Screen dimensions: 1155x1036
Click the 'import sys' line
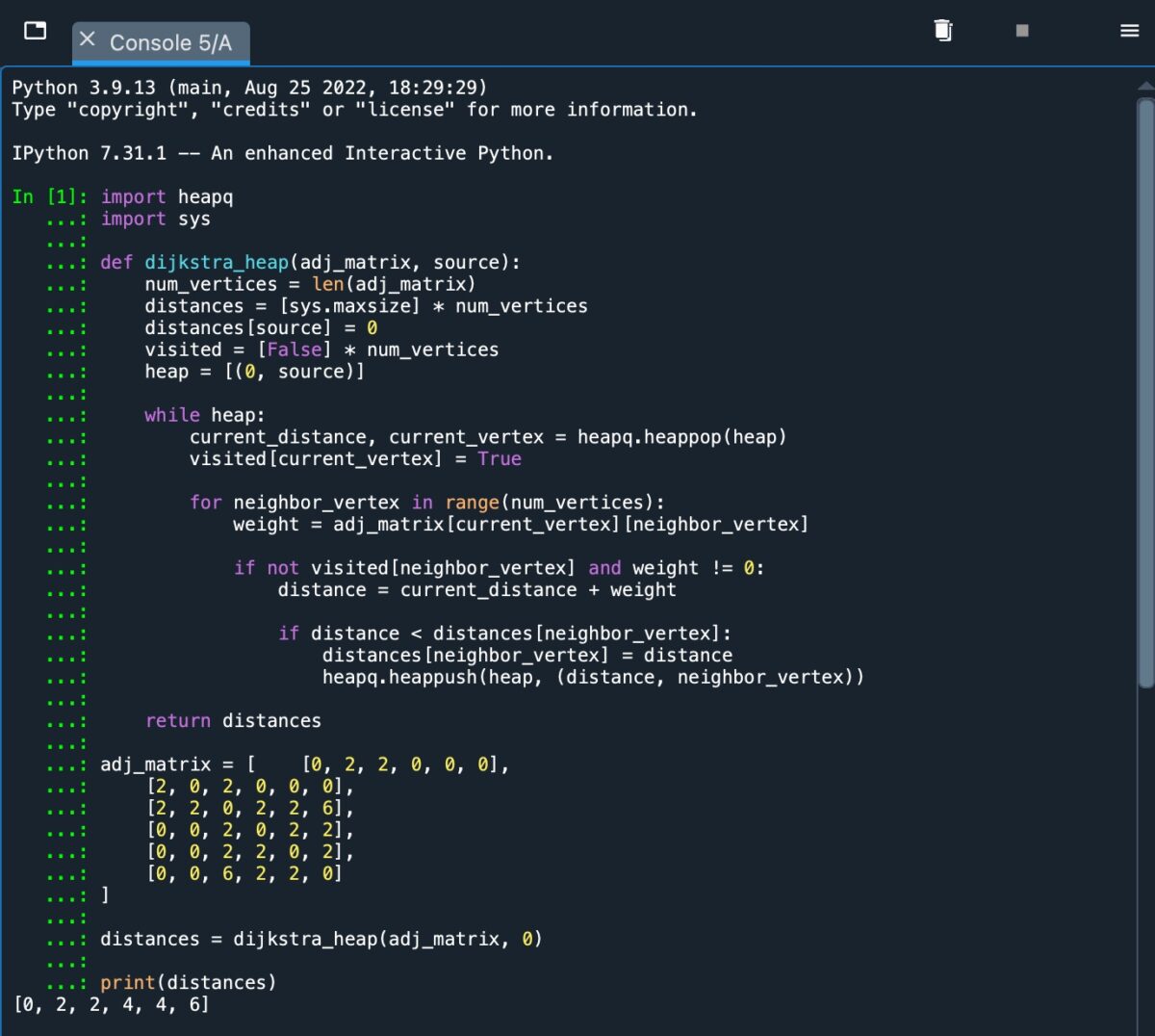pyautogui.click(x=155, y=220)
